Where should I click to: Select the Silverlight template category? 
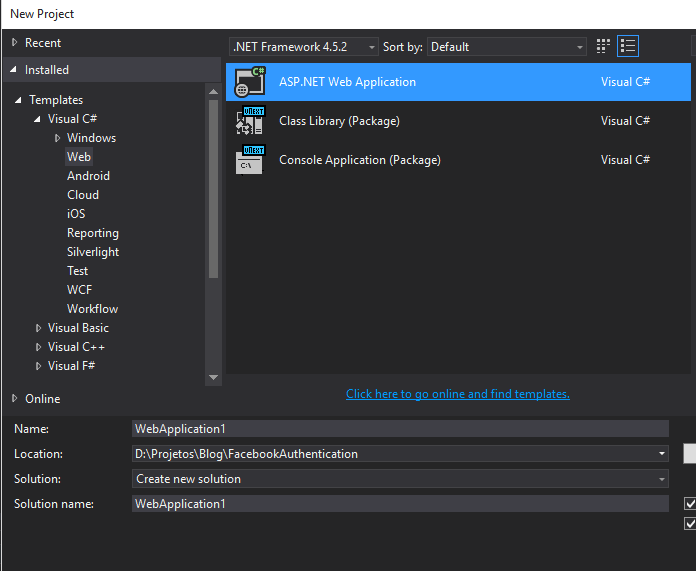[93, 252]
